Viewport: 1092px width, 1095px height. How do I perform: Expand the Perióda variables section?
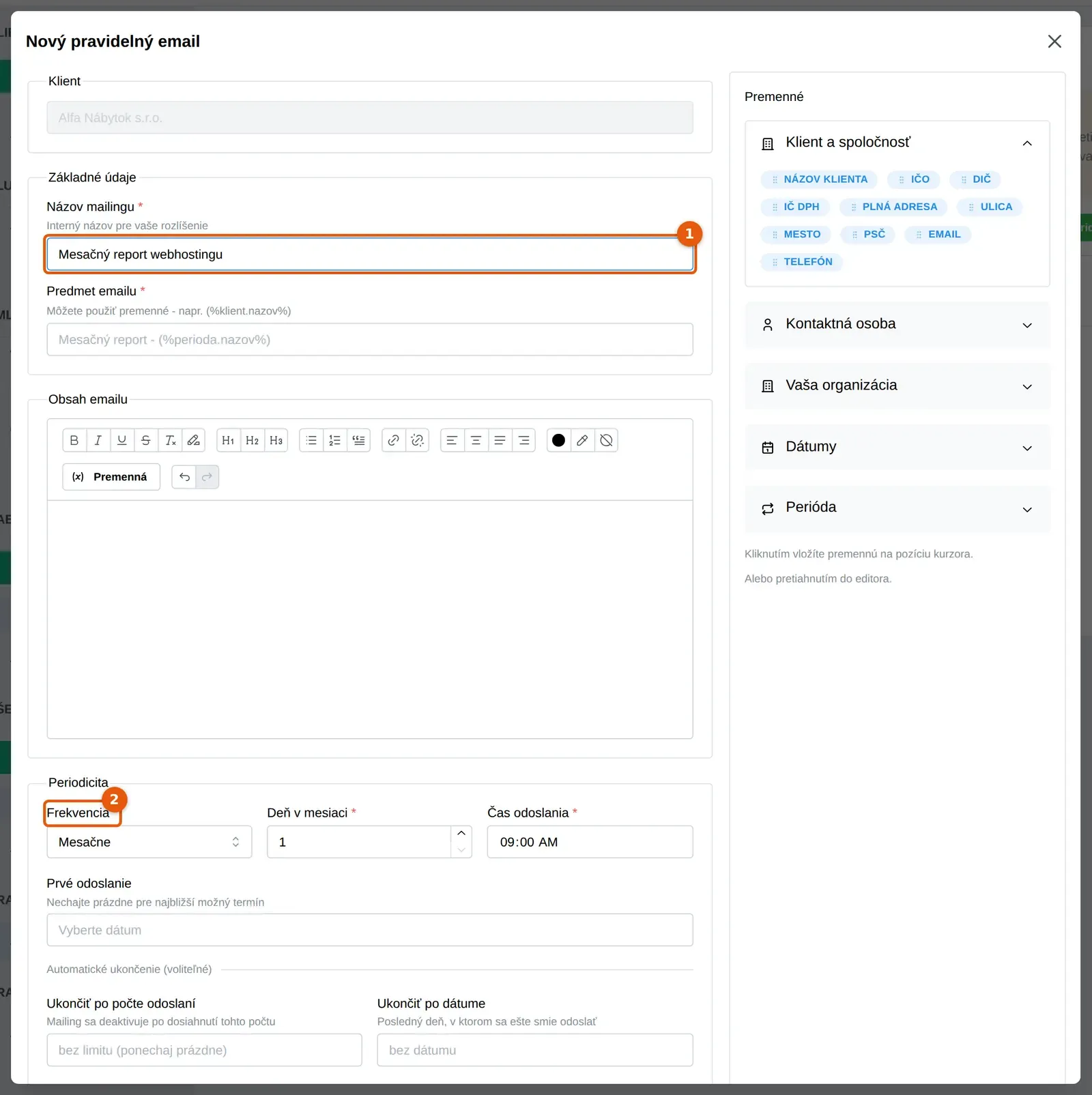(897, 509)
